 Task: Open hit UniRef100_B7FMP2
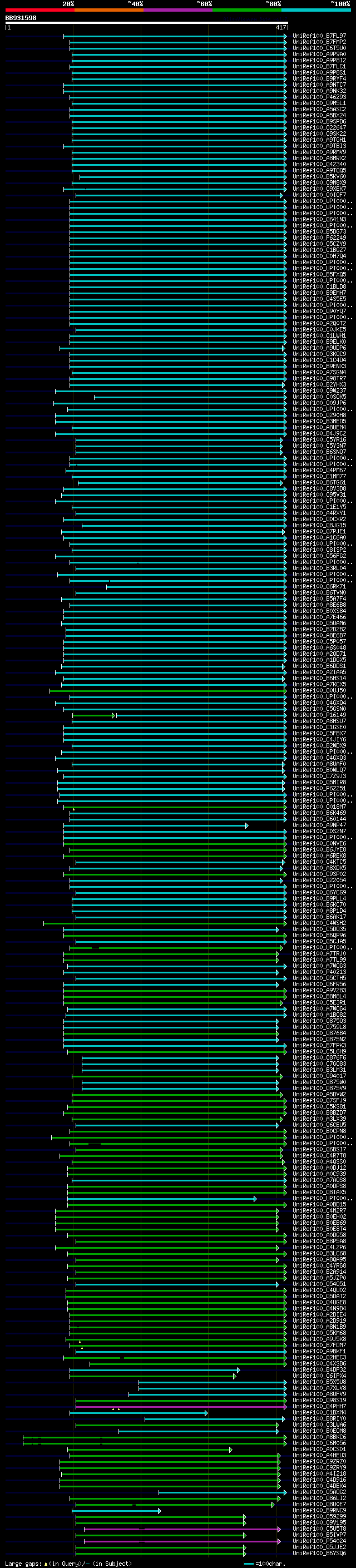click(x=319, y=42)
